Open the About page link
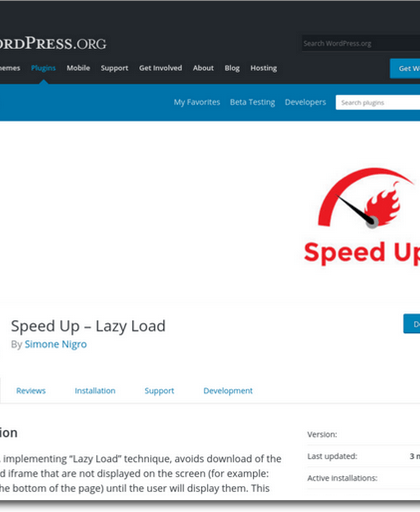This screenshot has height=512, width=420. tap(203, 68)
